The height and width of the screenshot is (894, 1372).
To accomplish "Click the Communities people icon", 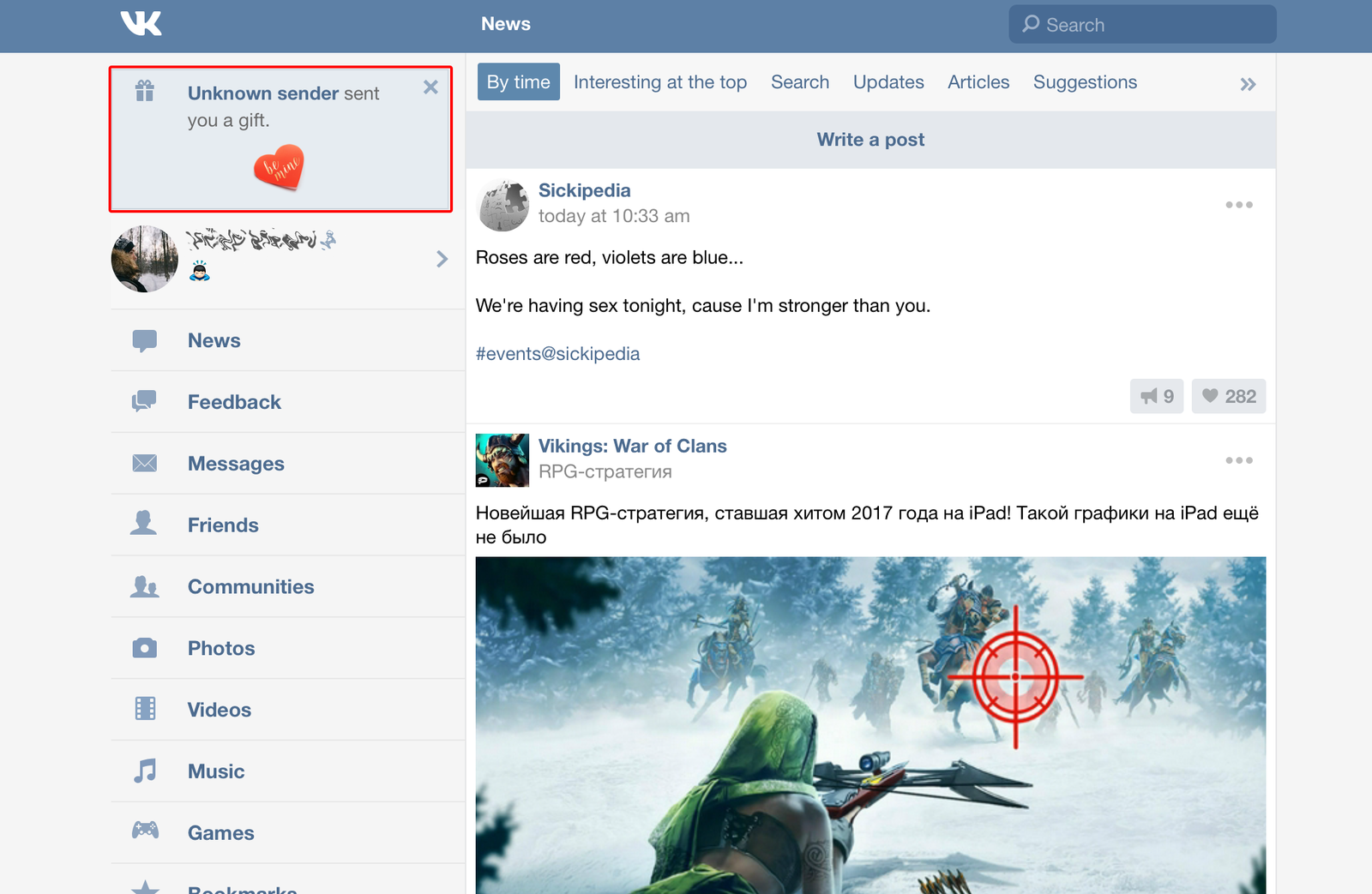I will [145, 586].
